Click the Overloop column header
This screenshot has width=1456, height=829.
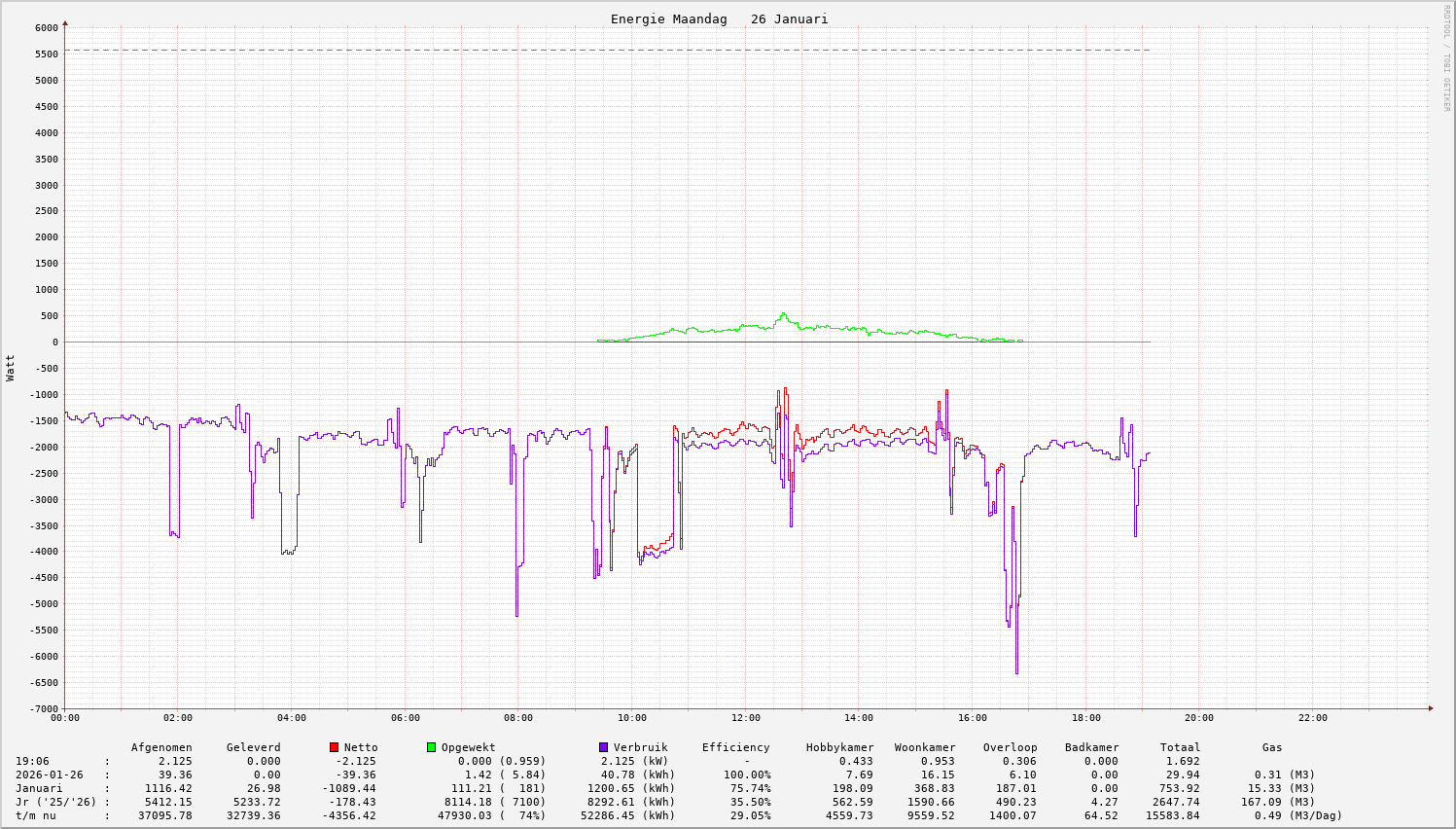(1010, 747)
